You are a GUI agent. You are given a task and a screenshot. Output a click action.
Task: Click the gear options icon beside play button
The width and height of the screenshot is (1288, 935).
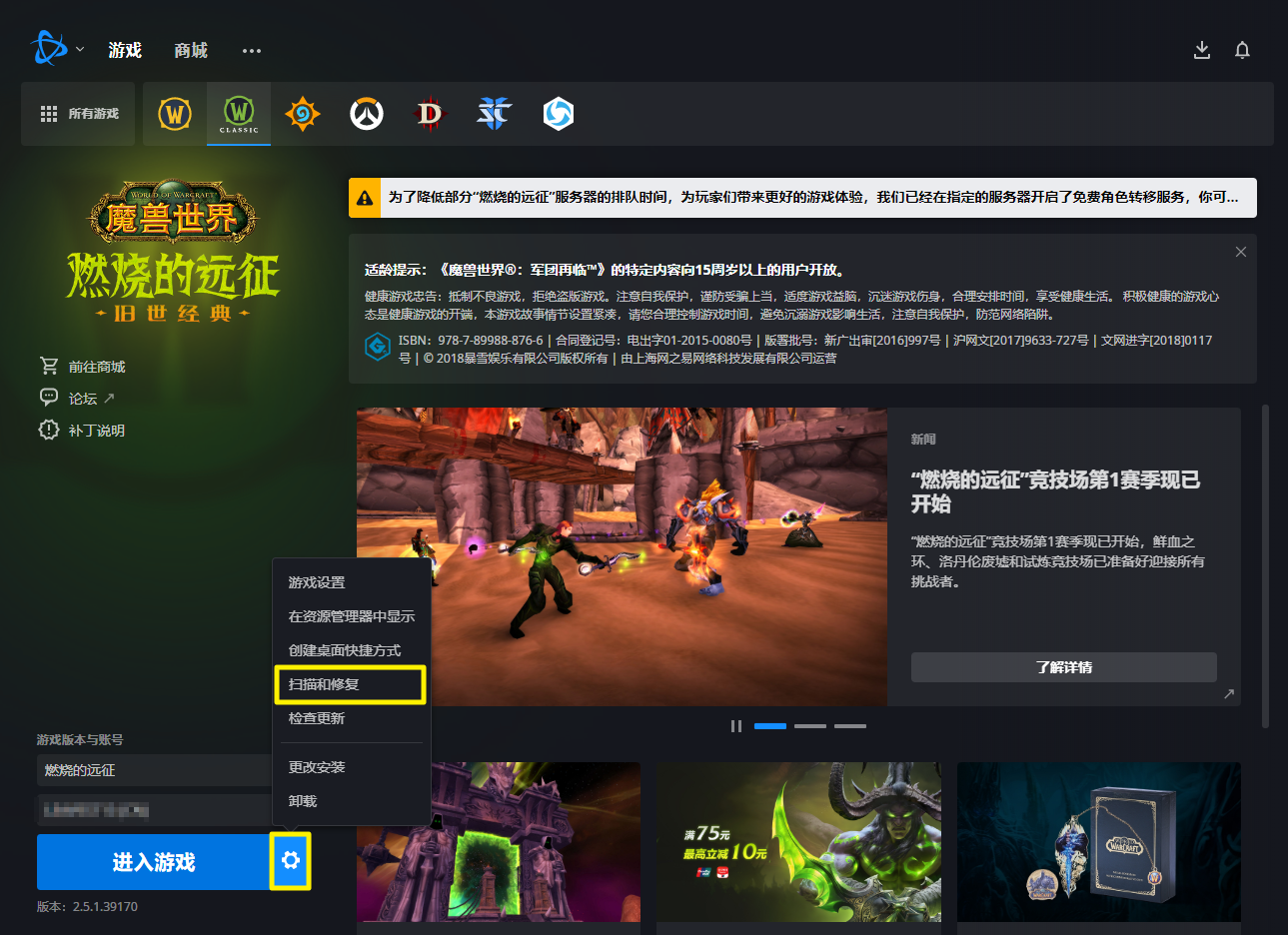click(291, 861)
